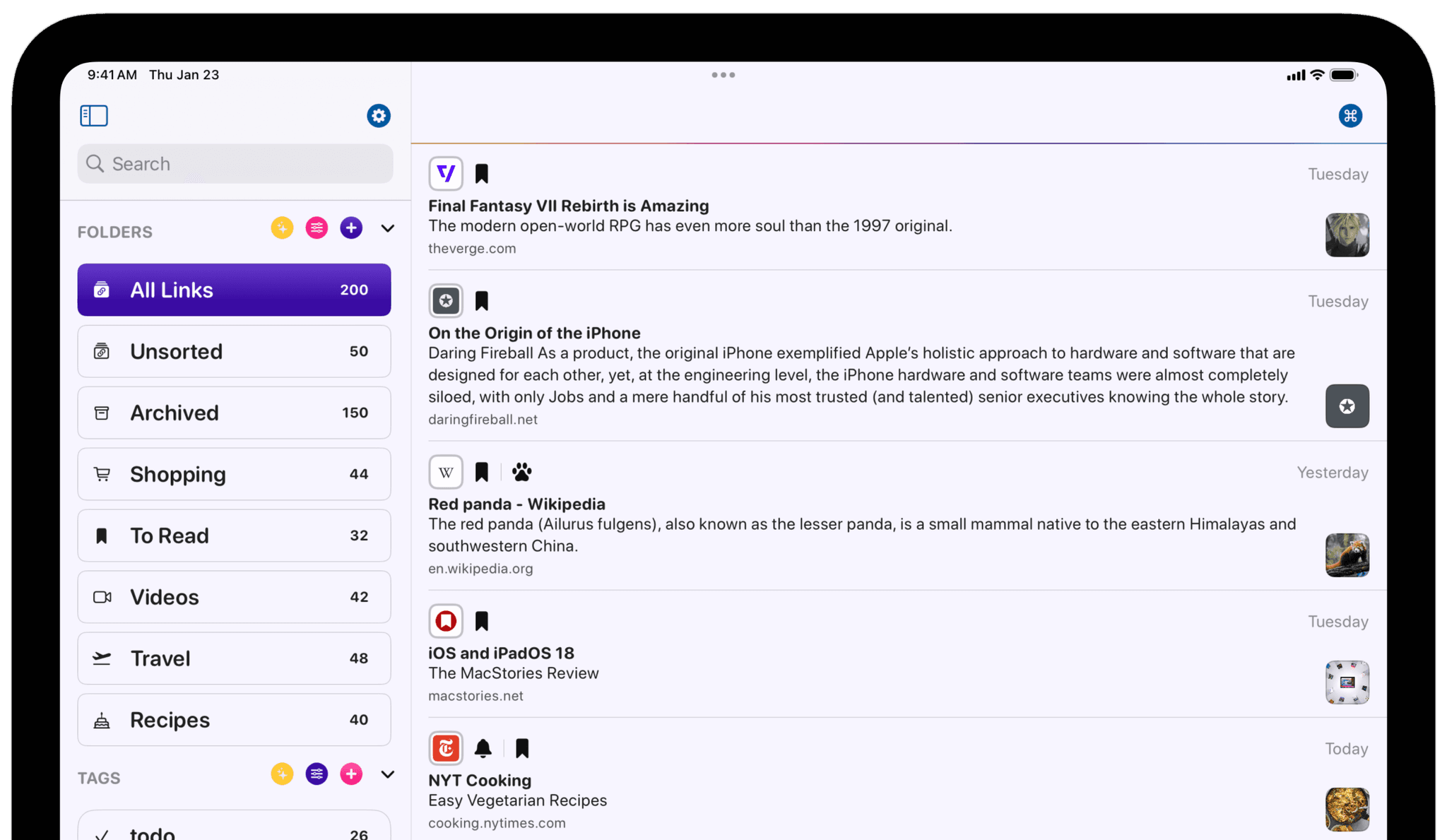The height and width of the screenshot is (840, 1447).
Task: Collapse the FOLDERS section chevron
Action: point(387,228)
